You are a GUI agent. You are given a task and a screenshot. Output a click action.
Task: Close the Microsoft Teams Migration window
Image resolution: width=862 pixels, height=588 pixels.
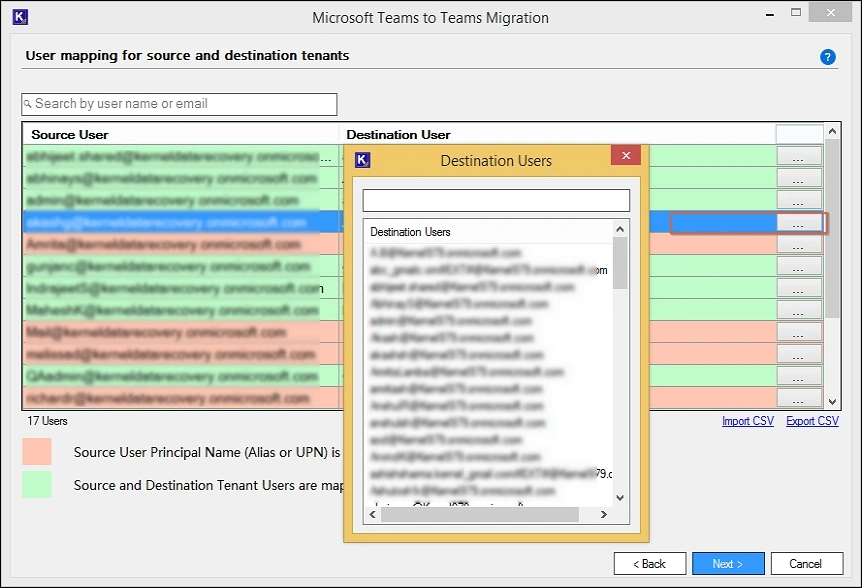[831, 12]
